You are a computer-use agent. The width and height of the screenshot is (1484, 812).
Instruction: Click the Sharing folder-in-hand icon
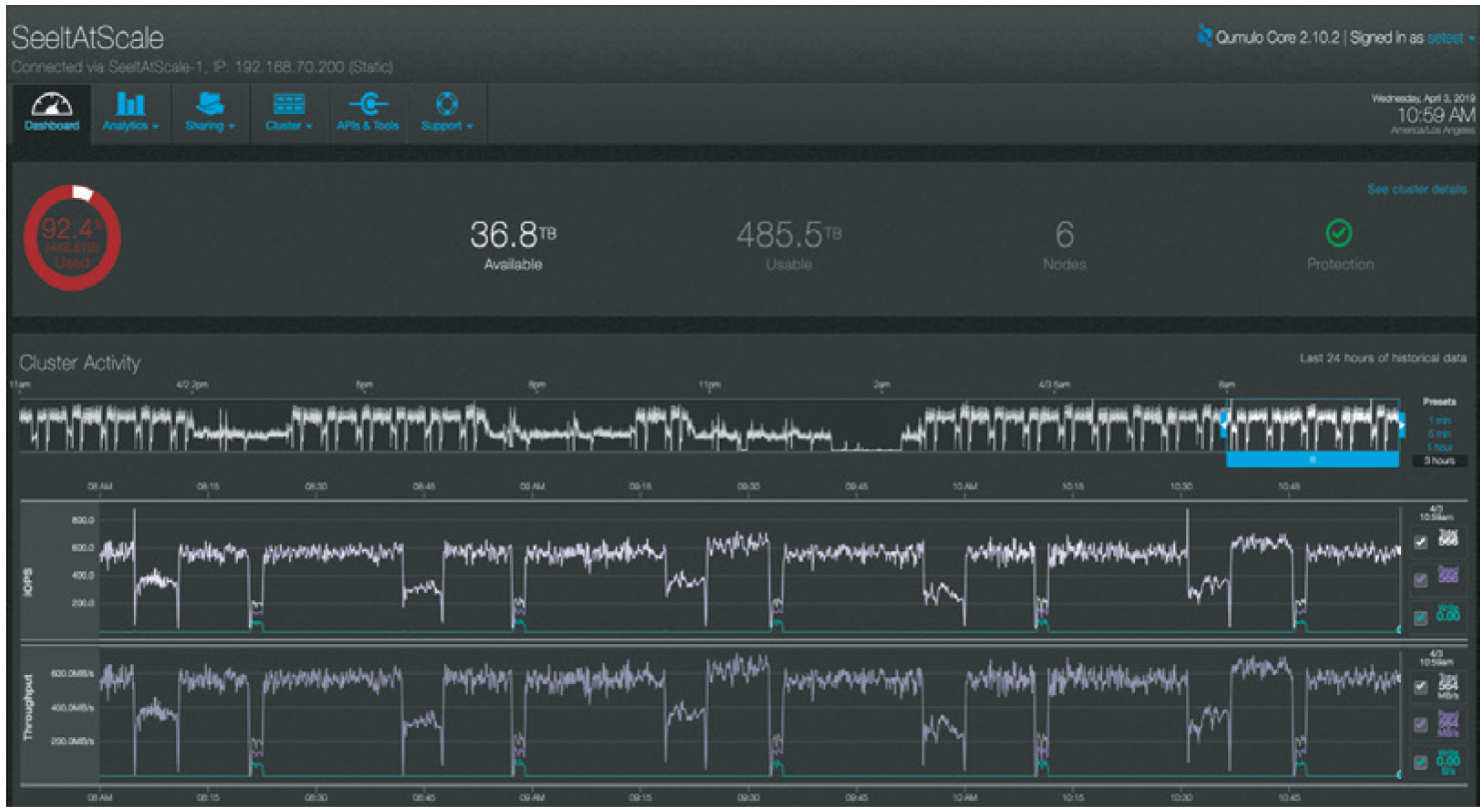210,104
